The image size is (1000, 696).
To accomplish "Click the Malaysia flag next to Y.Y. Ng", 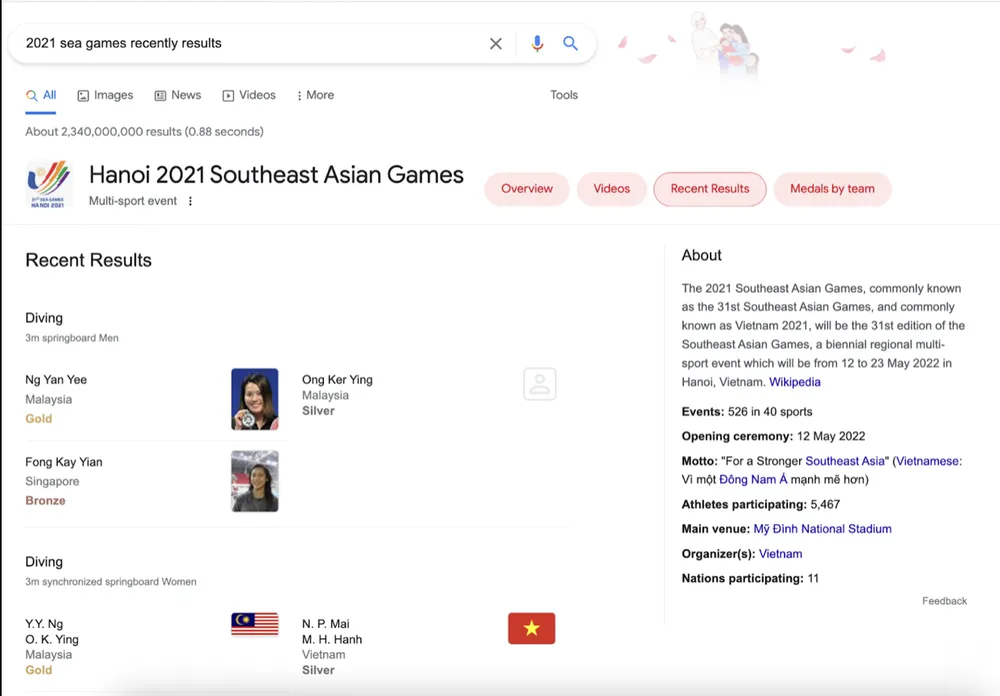I will (x=255, y=623).
